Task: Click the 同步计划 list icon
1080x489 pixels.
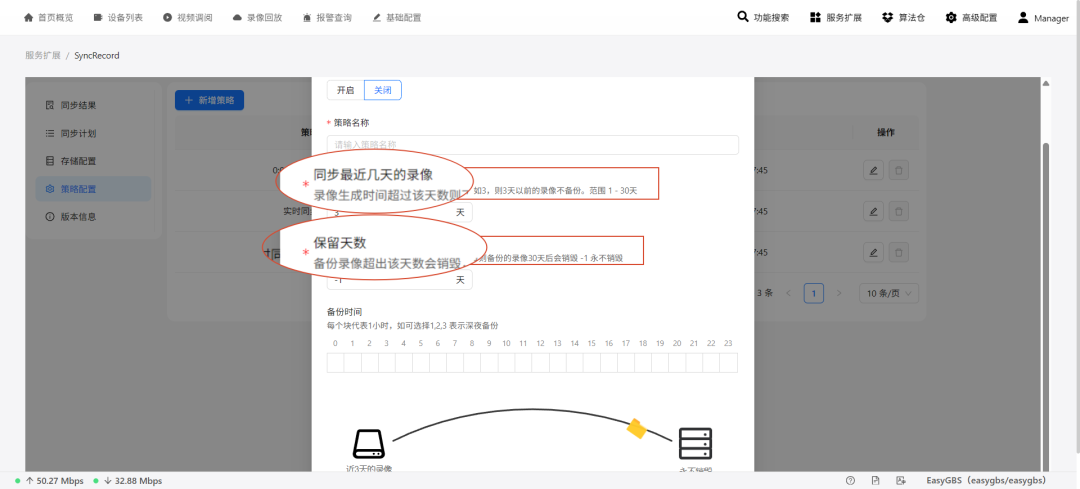Action: tap(50, 134)
